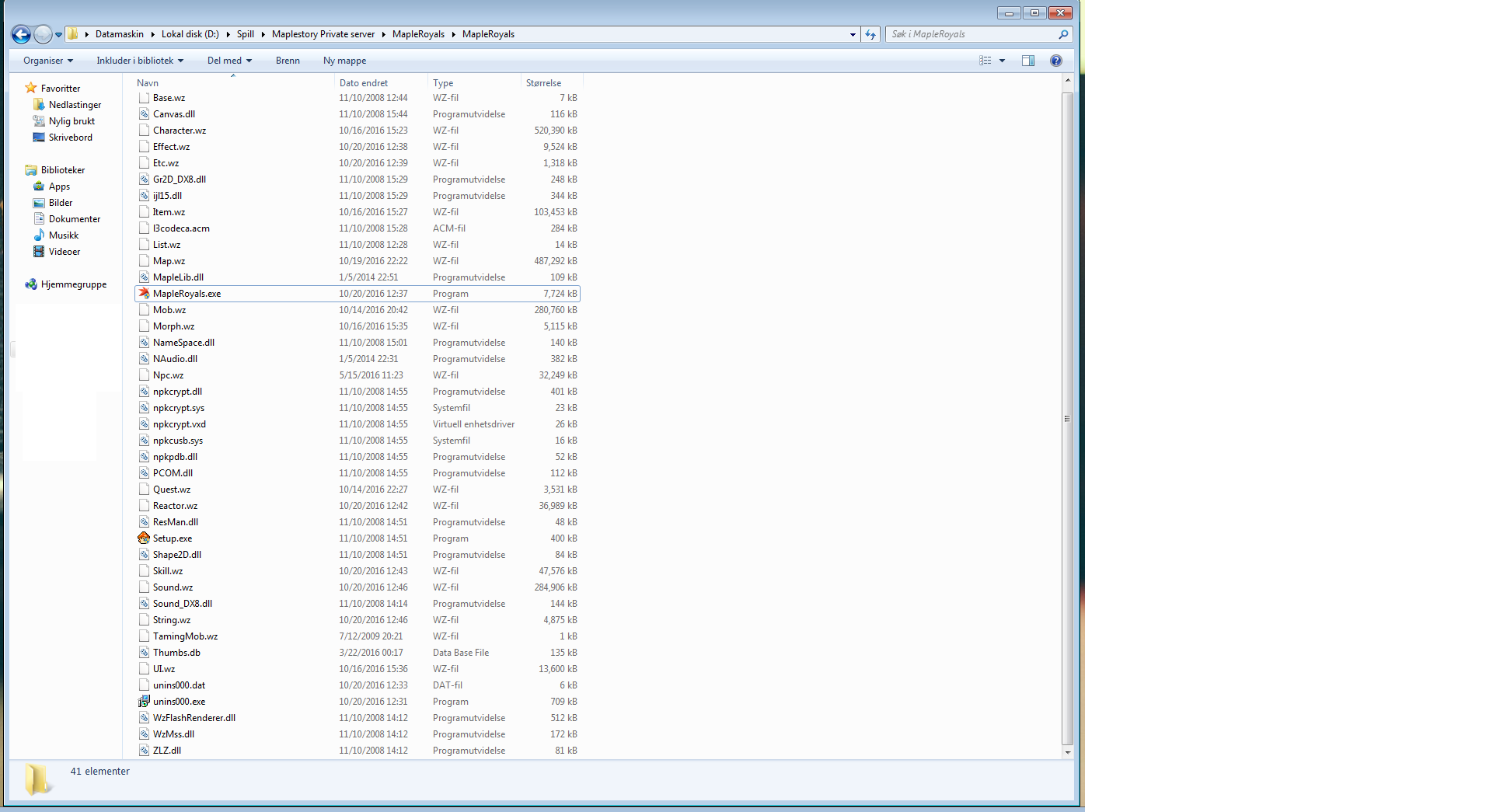Image resolution: width=1486 pixels, height=812 pixels.
Task: Open the Help icon
Action: [1056, 61]
